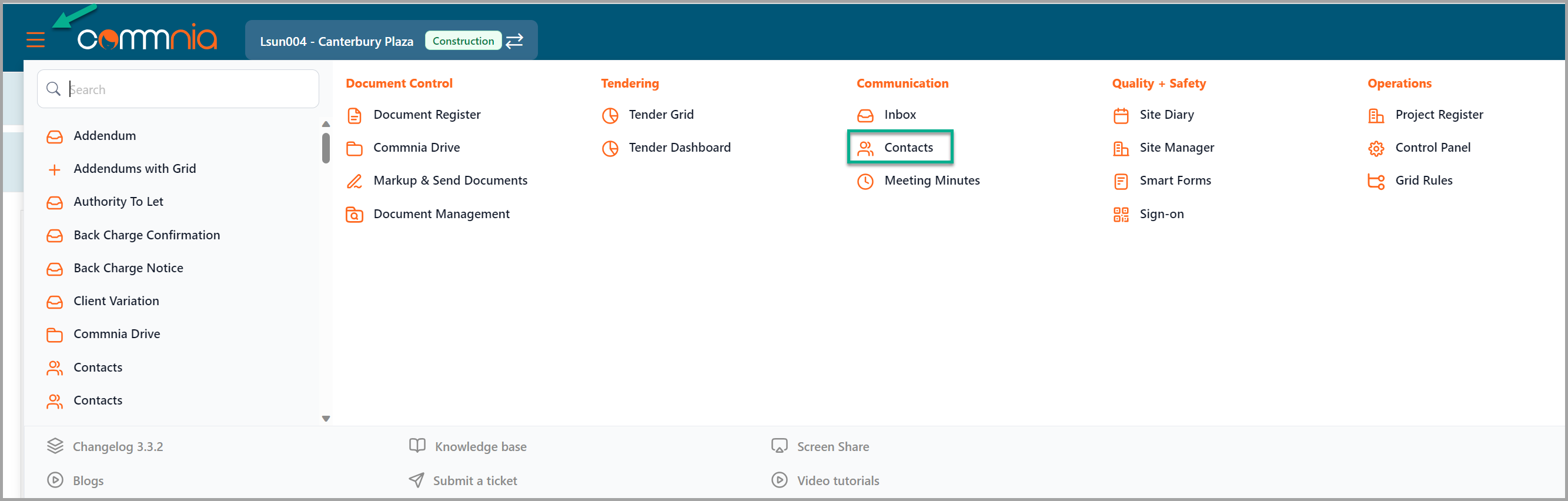
Task: Open the hamburger menu icon
Action: [x=36, y=40]
